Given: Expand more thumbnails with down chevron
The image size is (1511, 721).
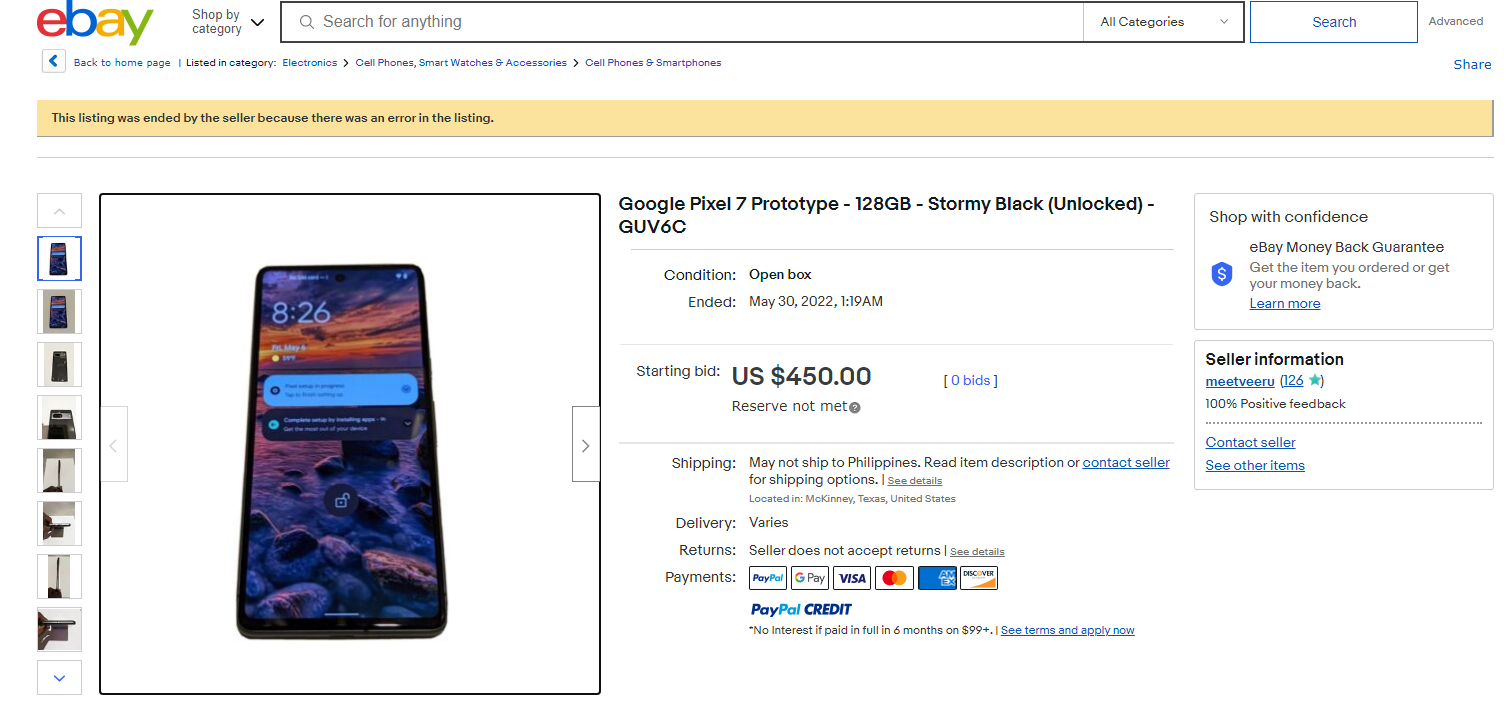Looking at the screenshot, I should [x=59, y=678].
